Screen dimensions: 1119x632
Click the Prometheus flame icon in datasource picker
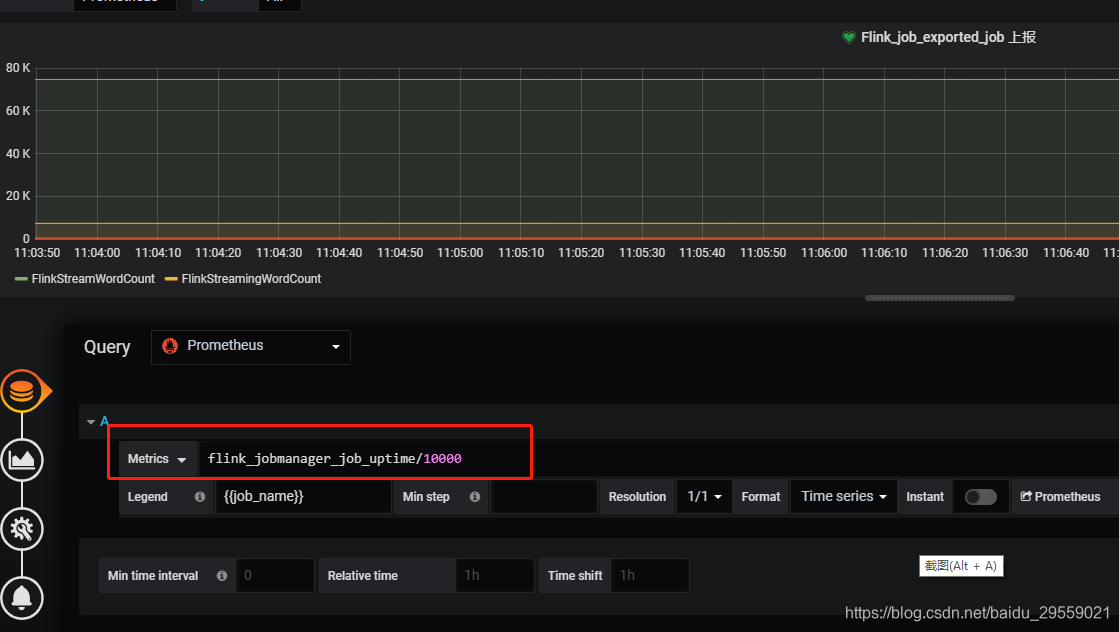[x=170, y=347]
